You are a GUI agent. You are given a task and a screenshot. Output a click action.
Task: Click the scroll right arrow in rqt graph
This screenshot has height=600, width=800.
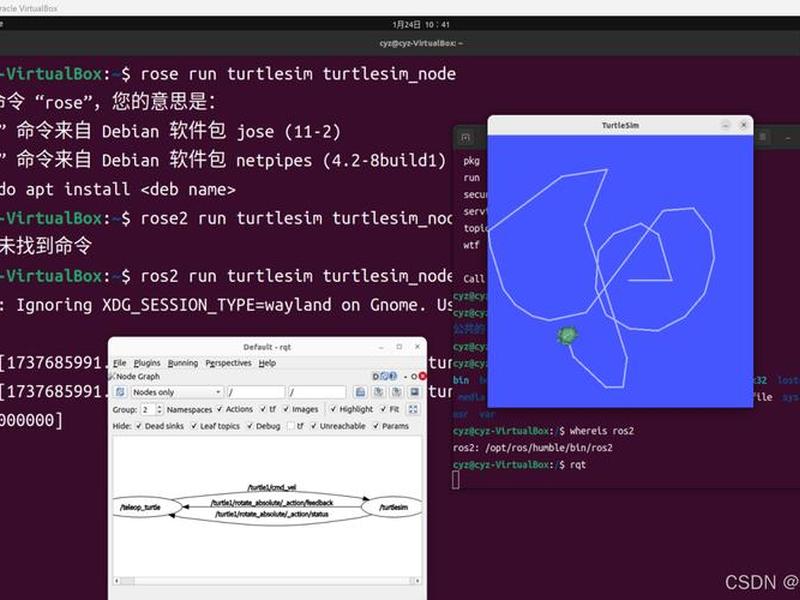[x=418, y=581]
